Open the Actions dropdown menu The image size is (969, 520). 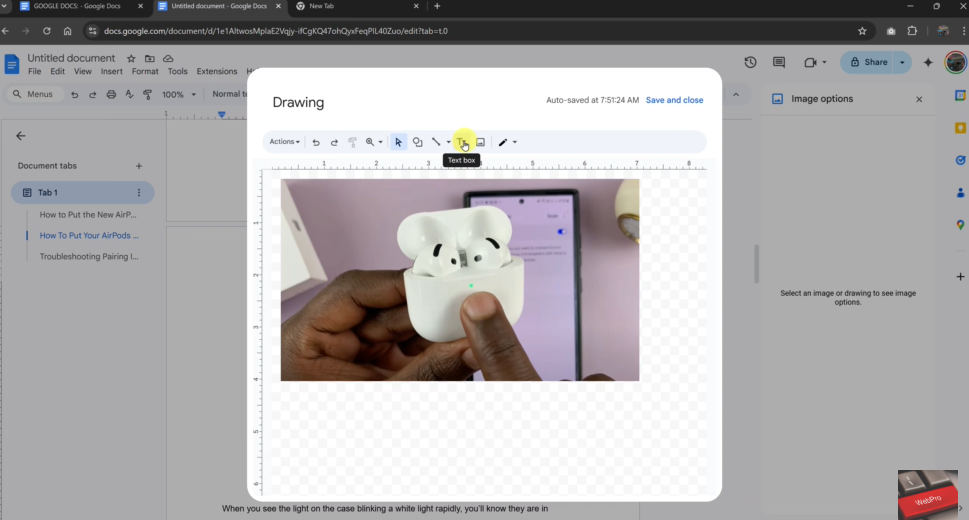(284, 142)
